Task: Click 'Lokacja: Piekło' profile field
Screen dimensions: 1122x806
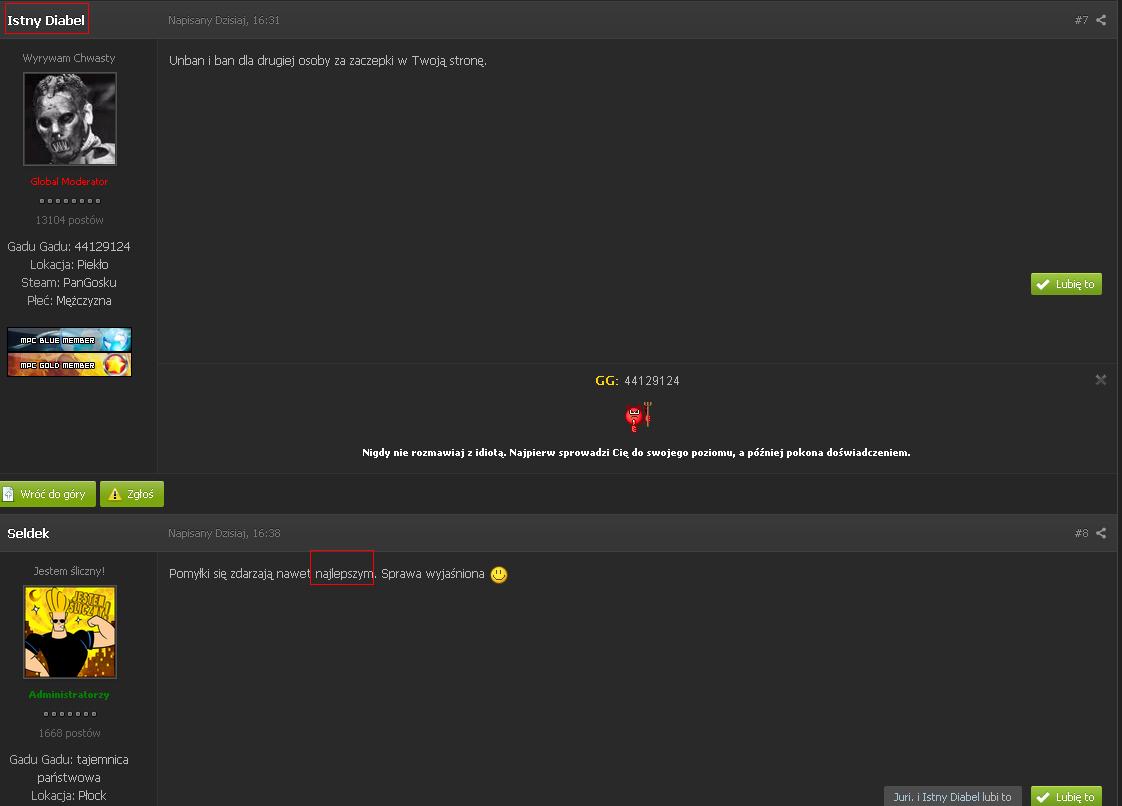Action: pos(69,265)
